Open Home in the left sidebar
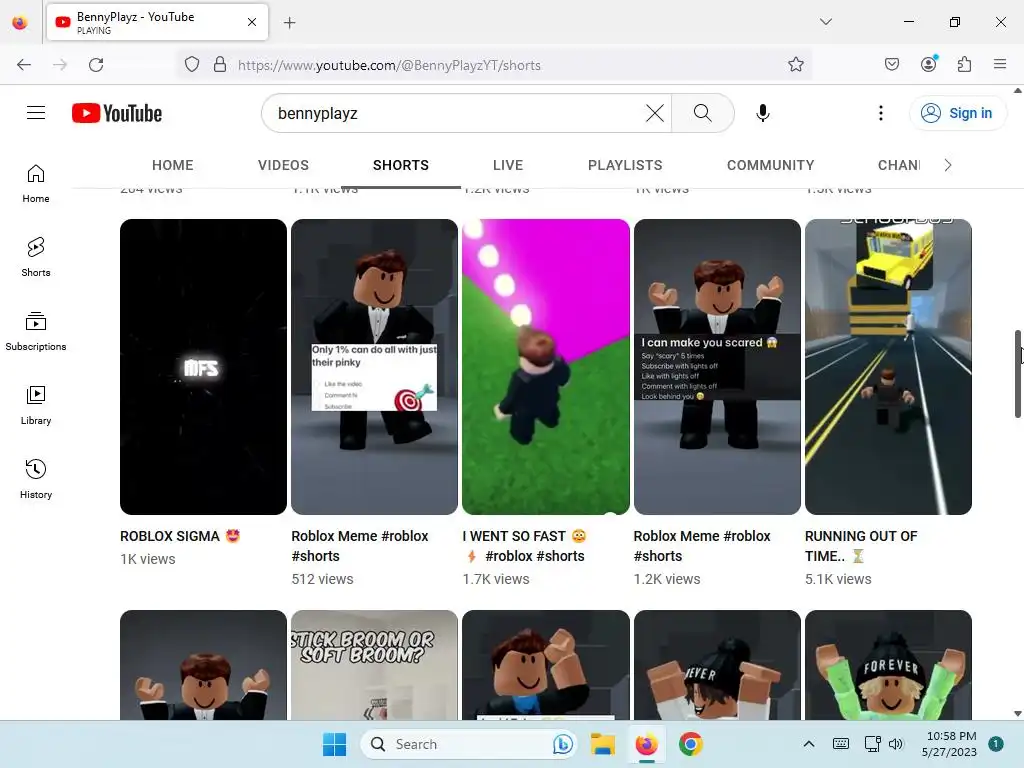This screenshot has width=1024, height=768. point(36,184)
